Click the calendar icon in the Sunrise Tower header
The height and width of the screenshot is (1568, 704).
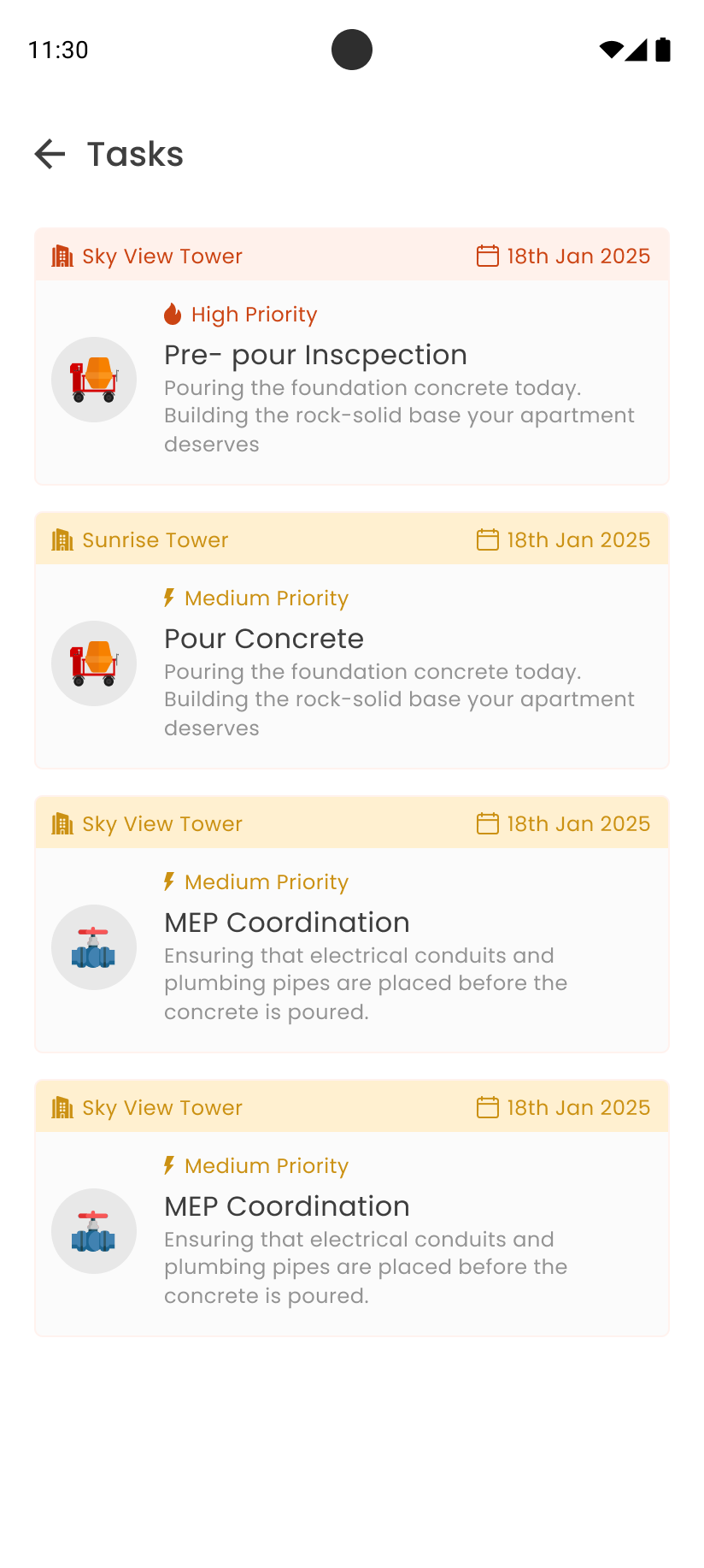click(487, 540)
